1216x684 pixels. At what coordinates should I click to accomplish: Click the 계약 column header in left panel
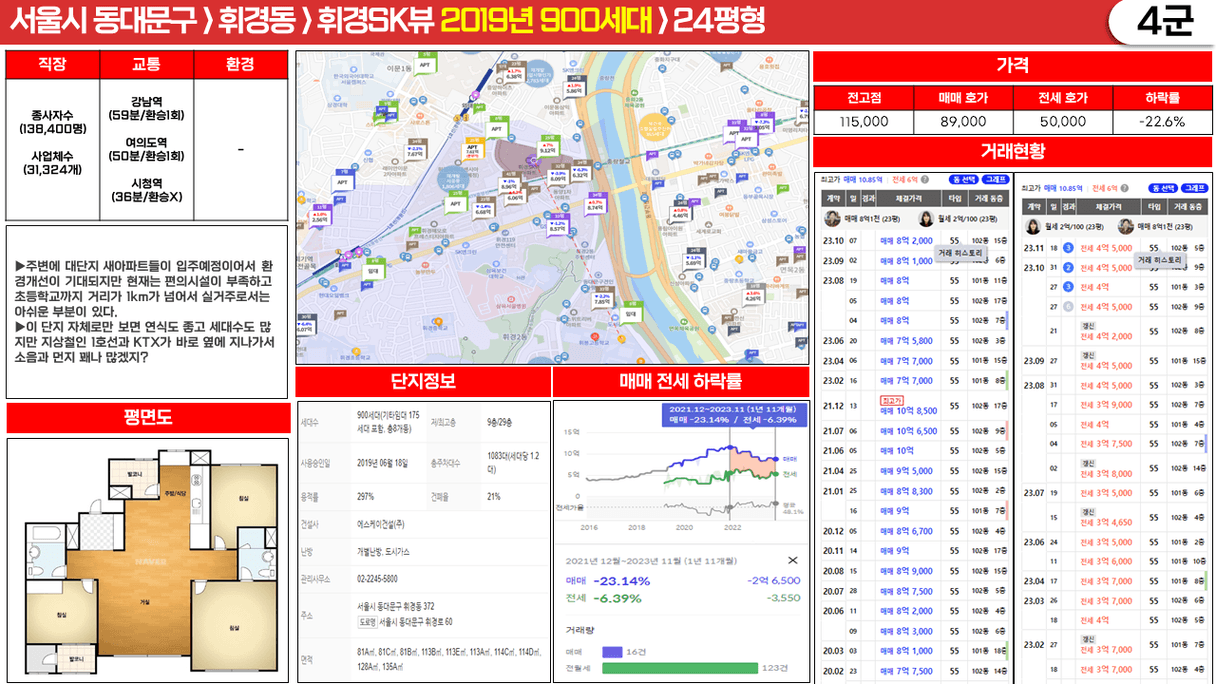click(832, 199)
